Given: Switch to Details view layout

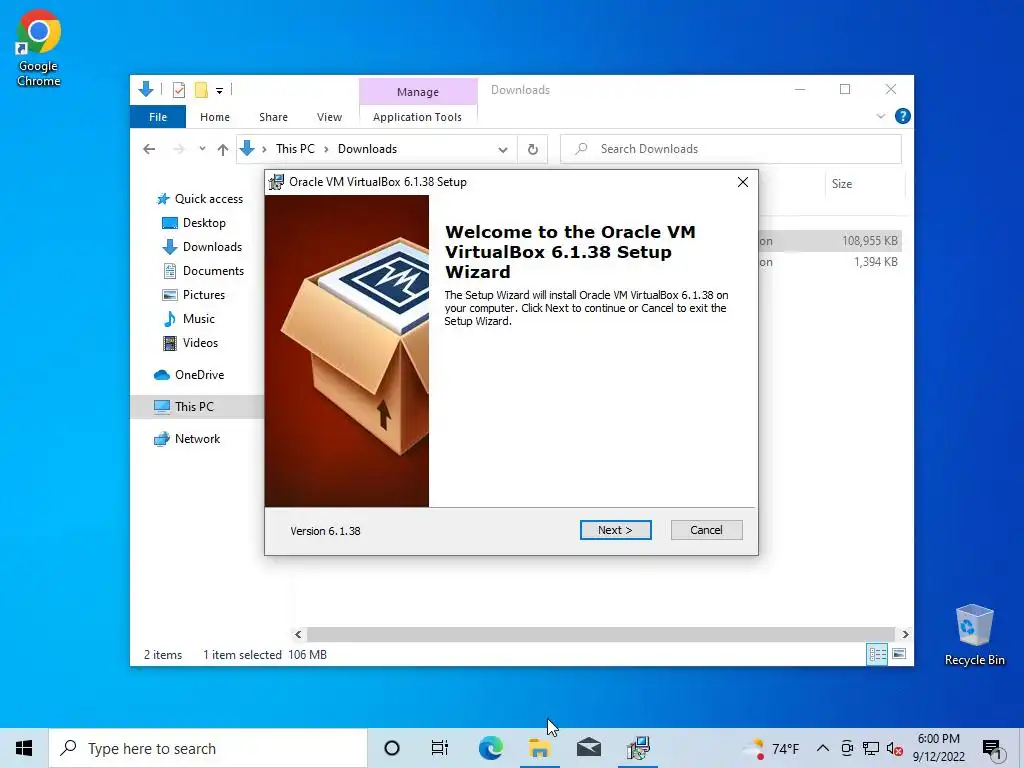Looking at the screenshot, I should (877, 654).
